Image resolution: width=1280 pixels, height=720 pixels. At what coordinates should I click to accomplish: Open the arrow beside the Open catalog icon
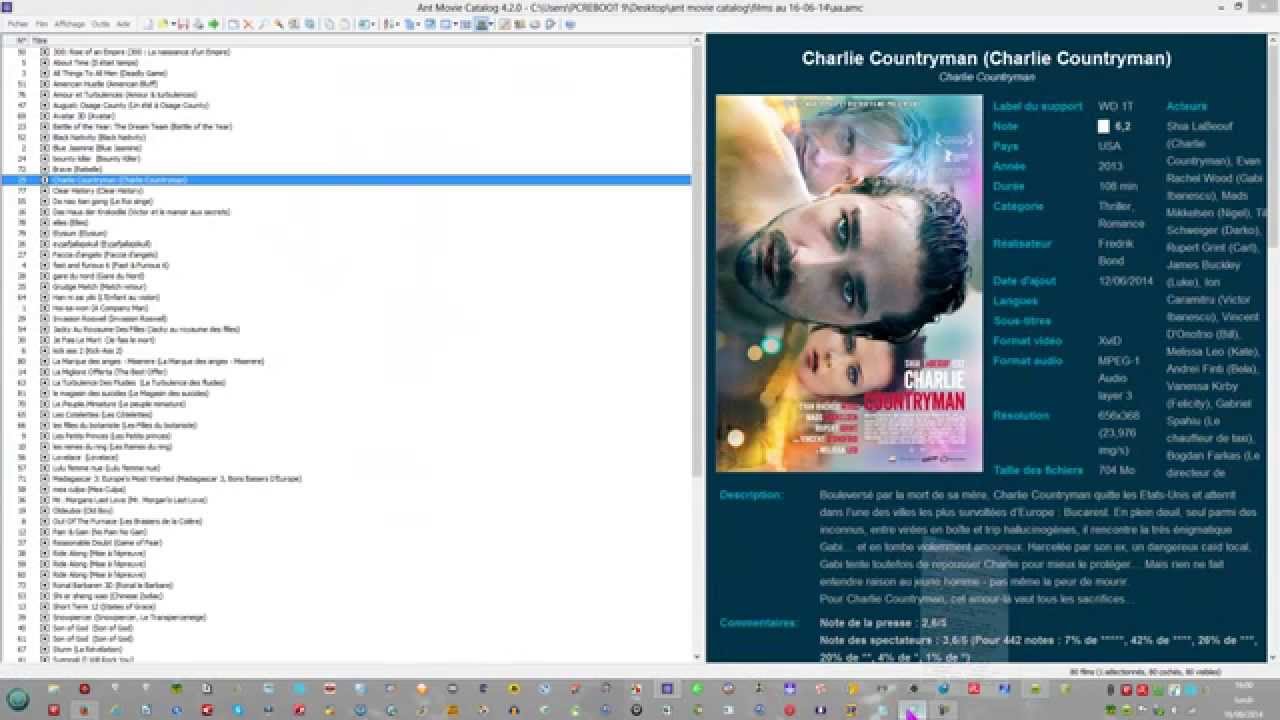click(x=173, y=23)
